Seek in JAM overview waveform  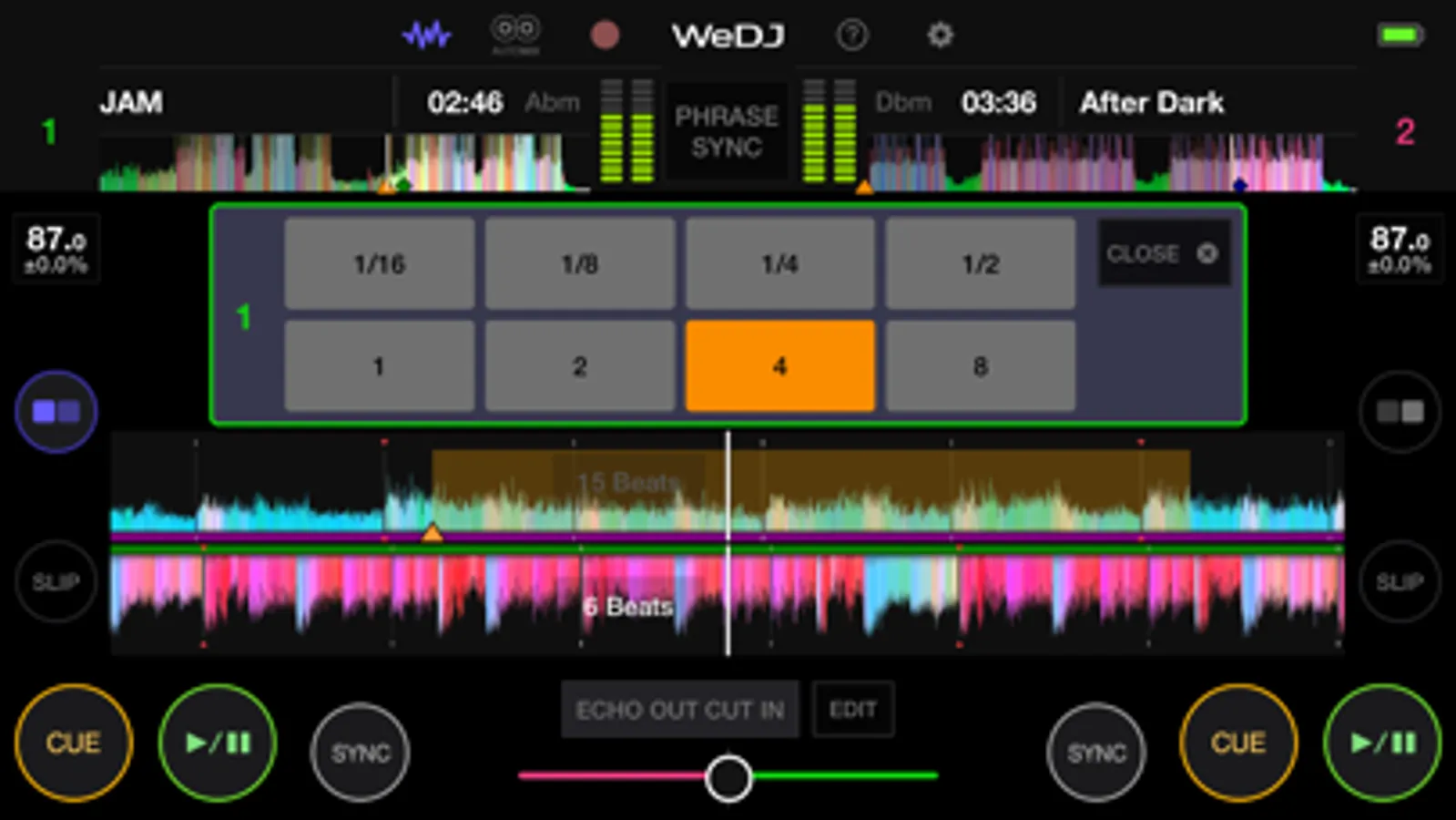coord(344,162)
